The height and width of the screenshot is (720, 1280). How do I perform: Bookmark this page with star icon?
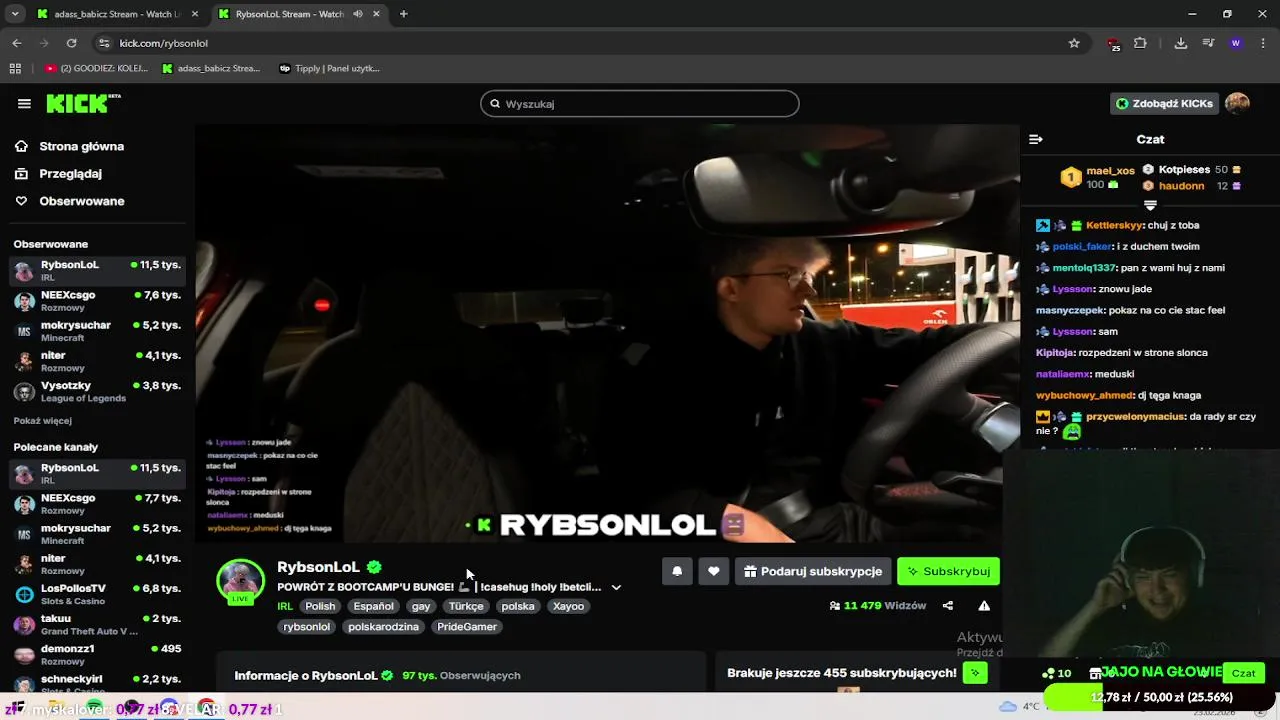(x=1074, y=43)
